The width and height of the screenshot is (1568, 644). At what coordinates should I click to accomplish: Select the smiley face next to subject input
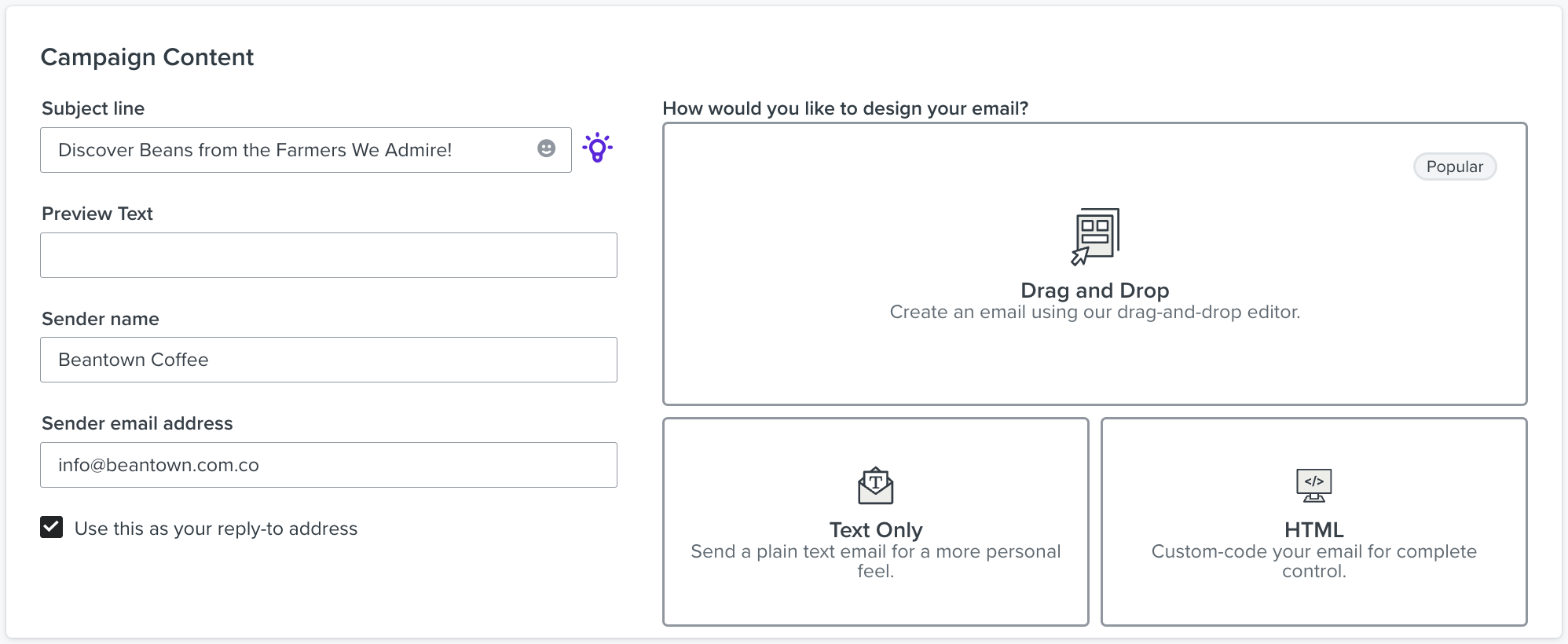pos(545,149)
